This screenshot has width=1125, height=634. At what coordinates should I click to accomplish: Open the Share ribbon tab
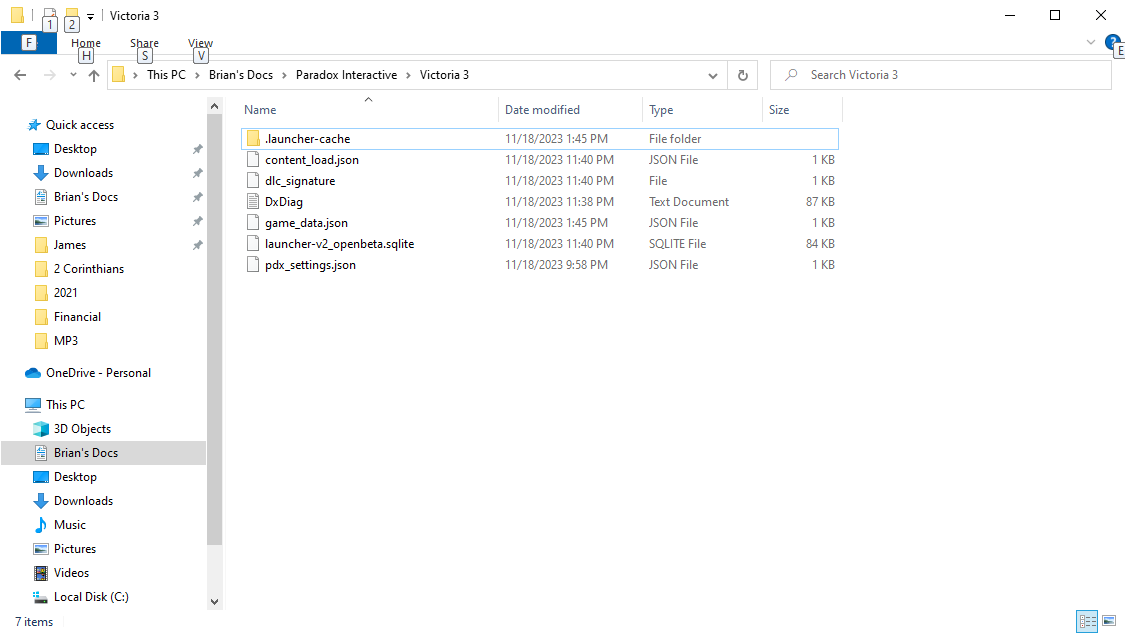click(x=144, y=43)
